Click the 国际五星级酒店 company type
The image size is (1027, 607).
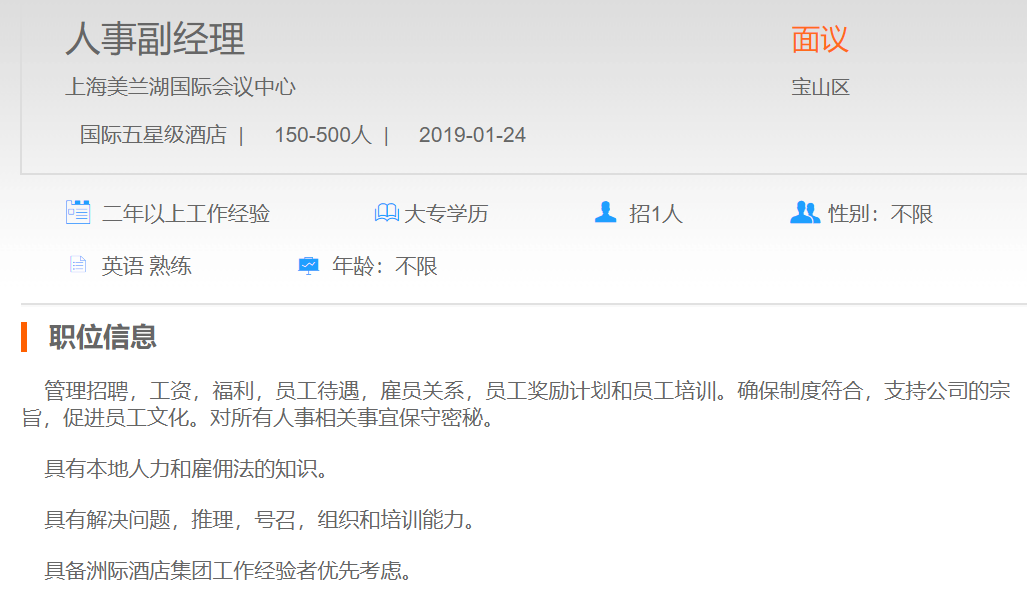[153, 135]
